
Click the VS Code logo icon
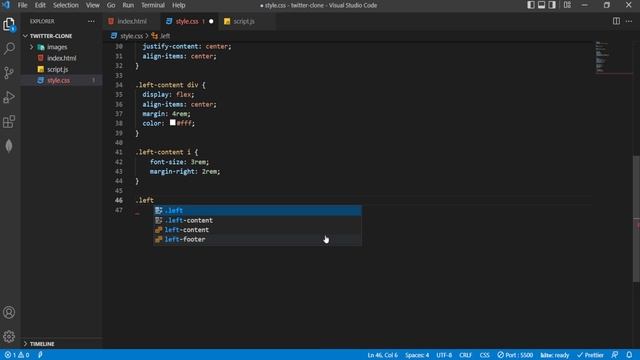pos(6,5)
